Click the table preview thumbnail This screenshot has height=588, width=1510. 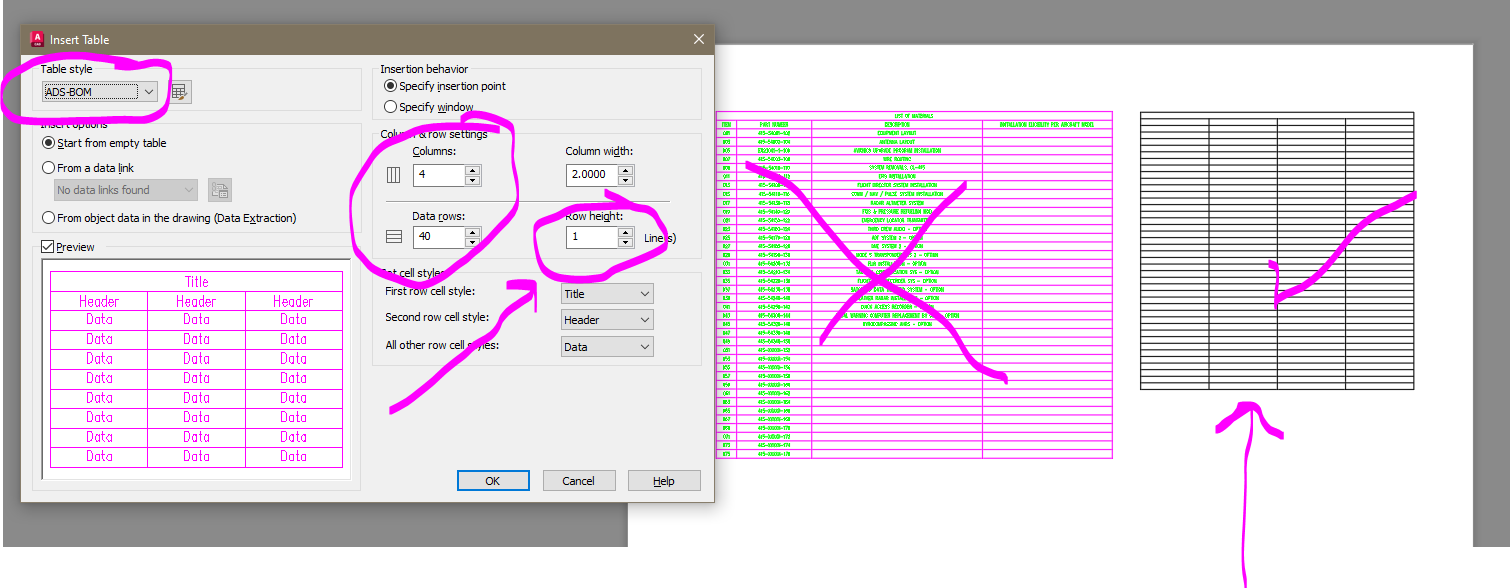pyautogui.click(x=196, y=370)
